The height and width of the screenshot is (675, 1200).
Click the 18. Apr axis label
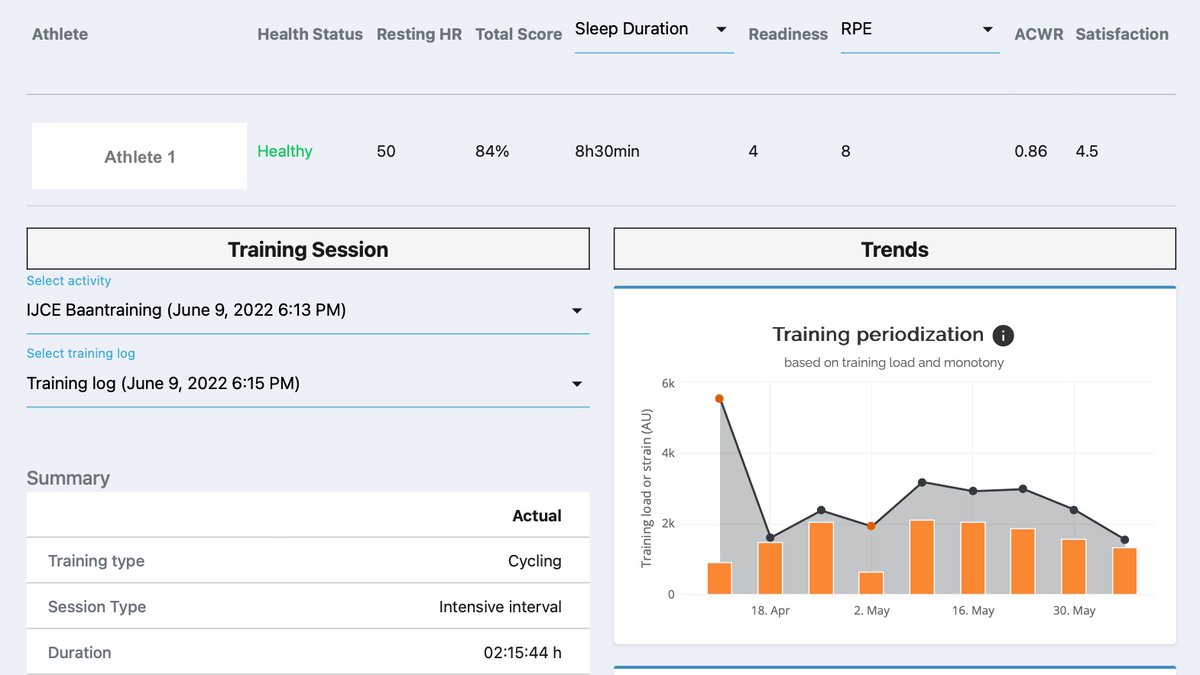[x=770, y=611]
